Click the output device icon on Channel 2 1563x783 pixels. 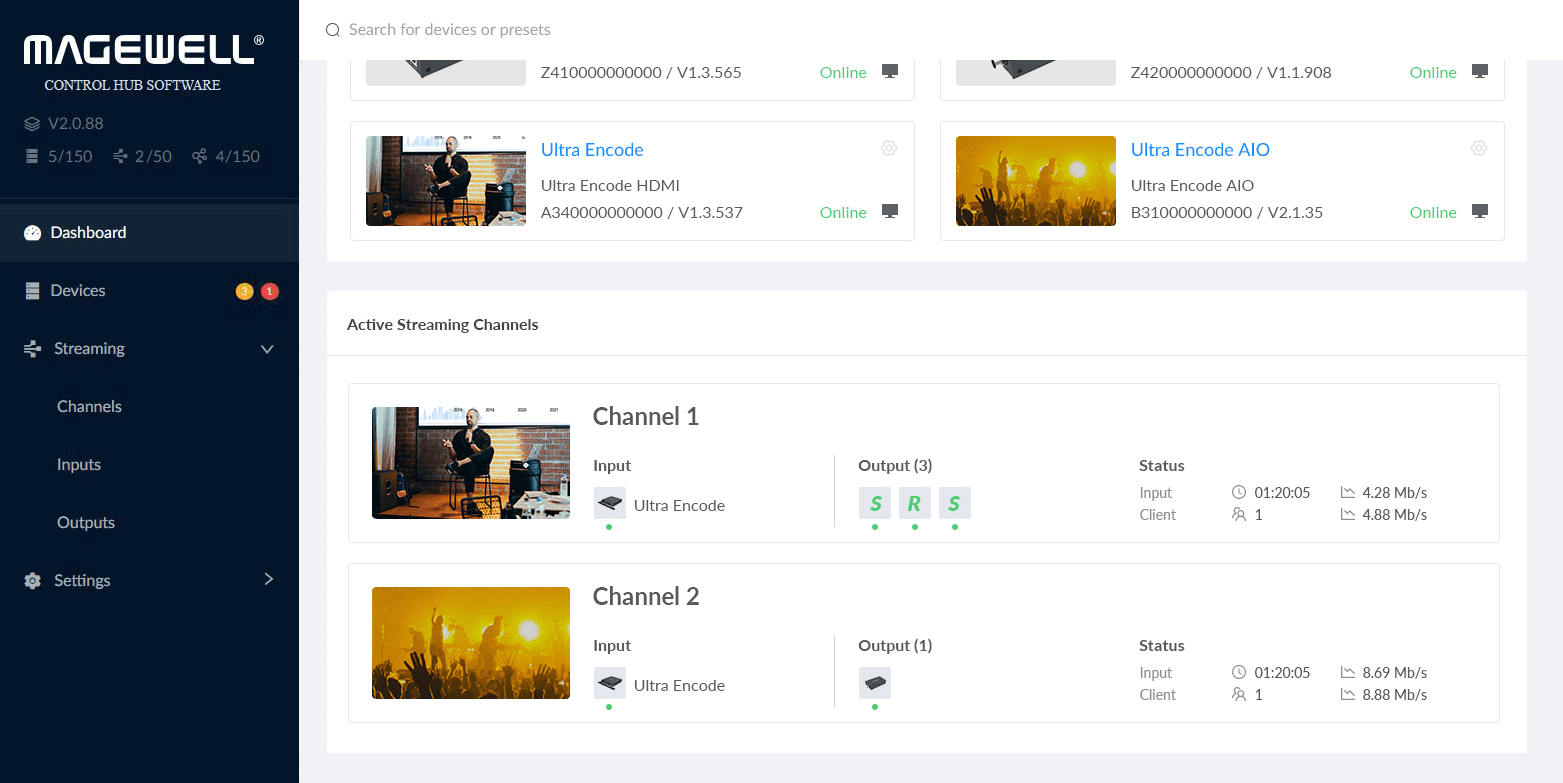click(875, 683)
